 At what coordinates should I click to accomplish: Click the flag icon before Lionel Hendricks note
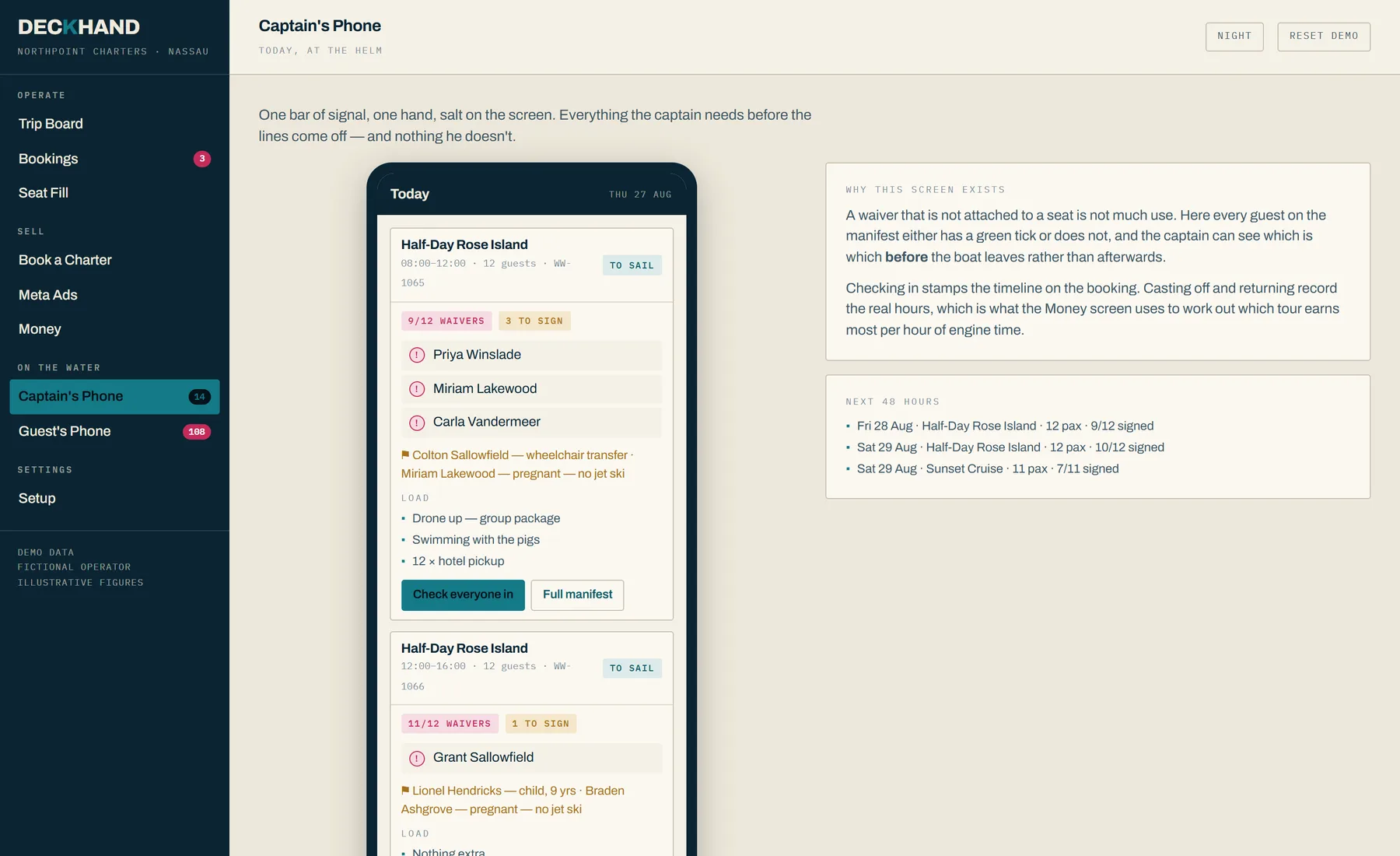pos(405,790)
